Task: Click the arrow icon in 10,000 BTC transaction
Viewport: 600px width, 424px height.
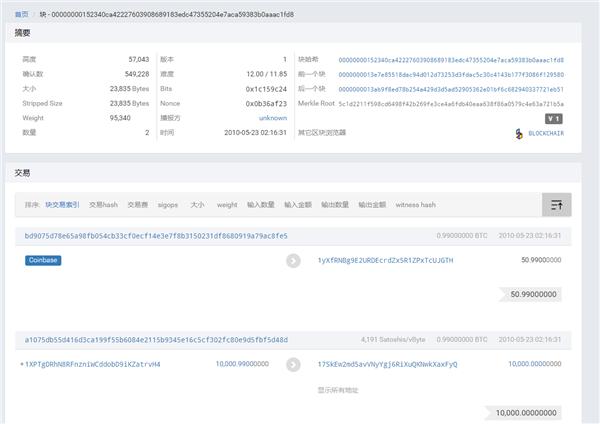Action: click(x=293, y=364)
